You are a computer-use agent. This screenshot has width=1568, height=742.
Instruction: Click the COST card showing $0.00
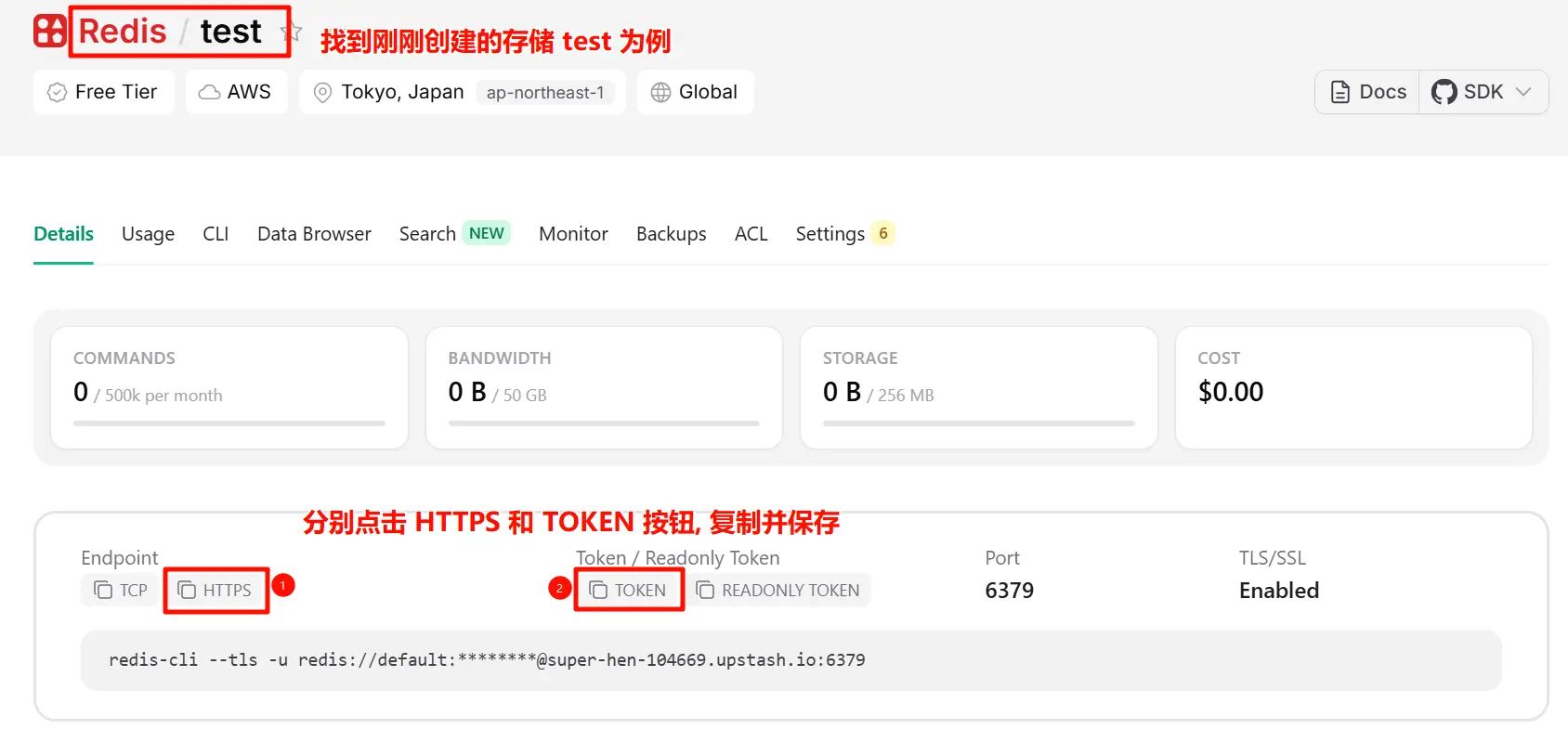coord(1353,387)
